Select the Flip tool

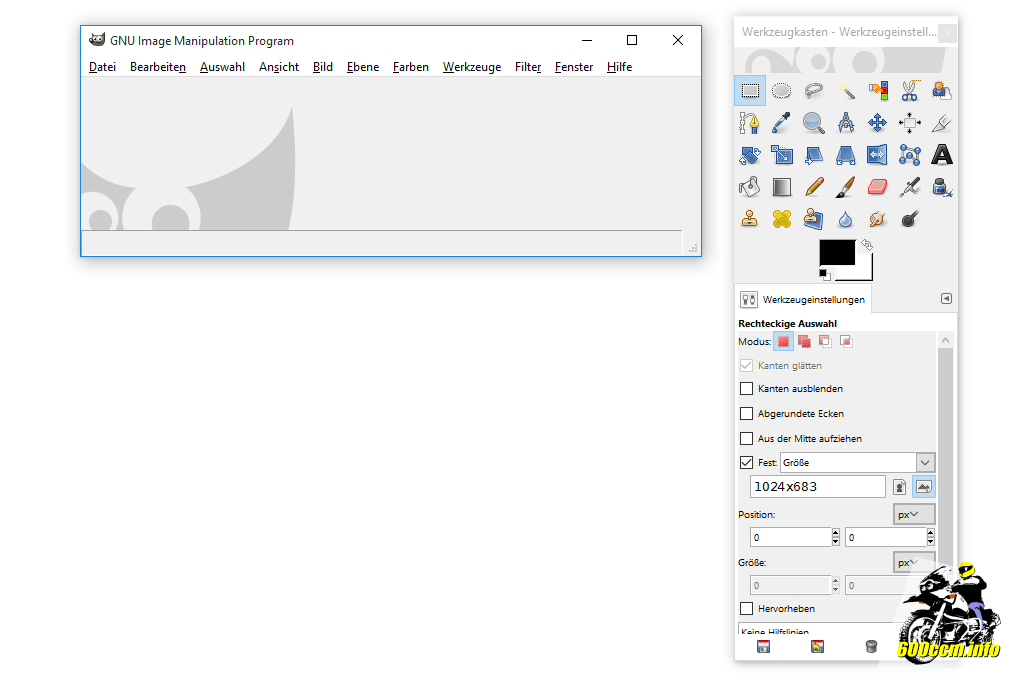point(878,155)
